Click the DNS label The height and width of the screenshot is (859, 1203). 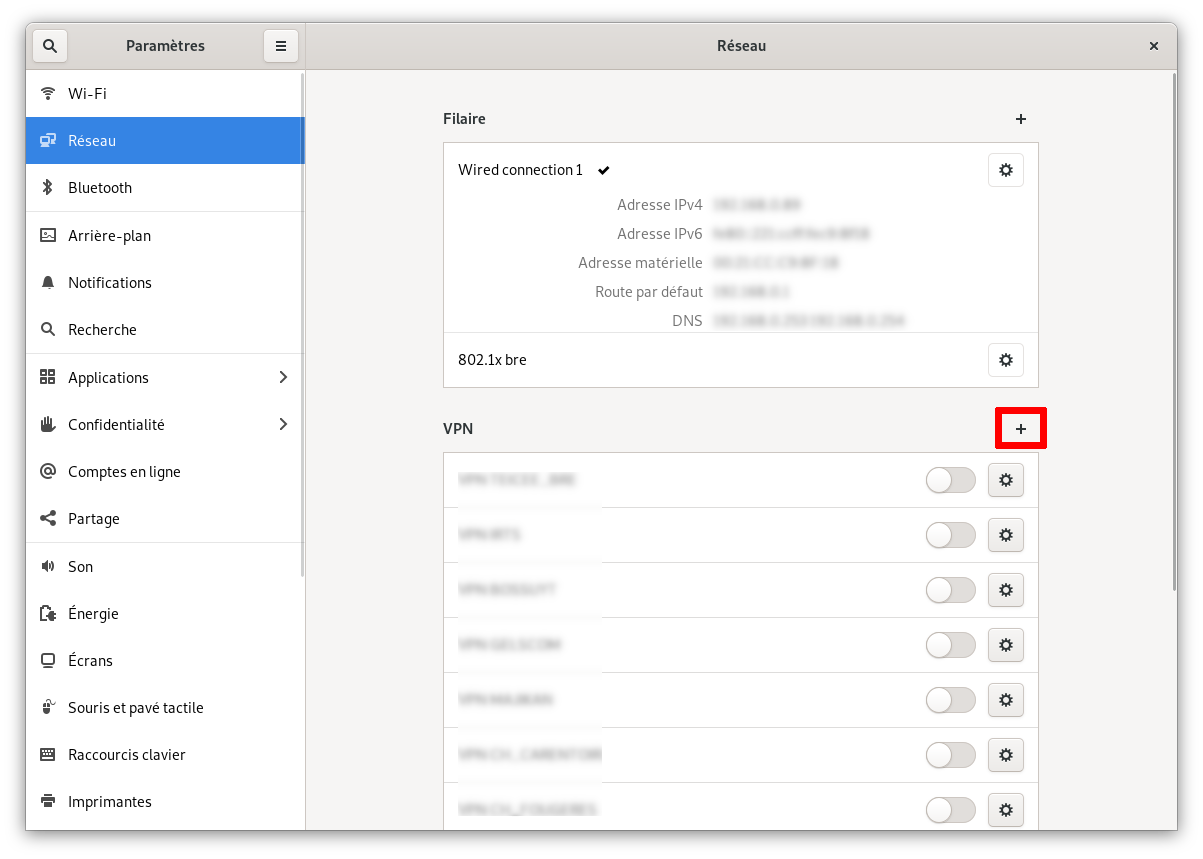(687, 321)
